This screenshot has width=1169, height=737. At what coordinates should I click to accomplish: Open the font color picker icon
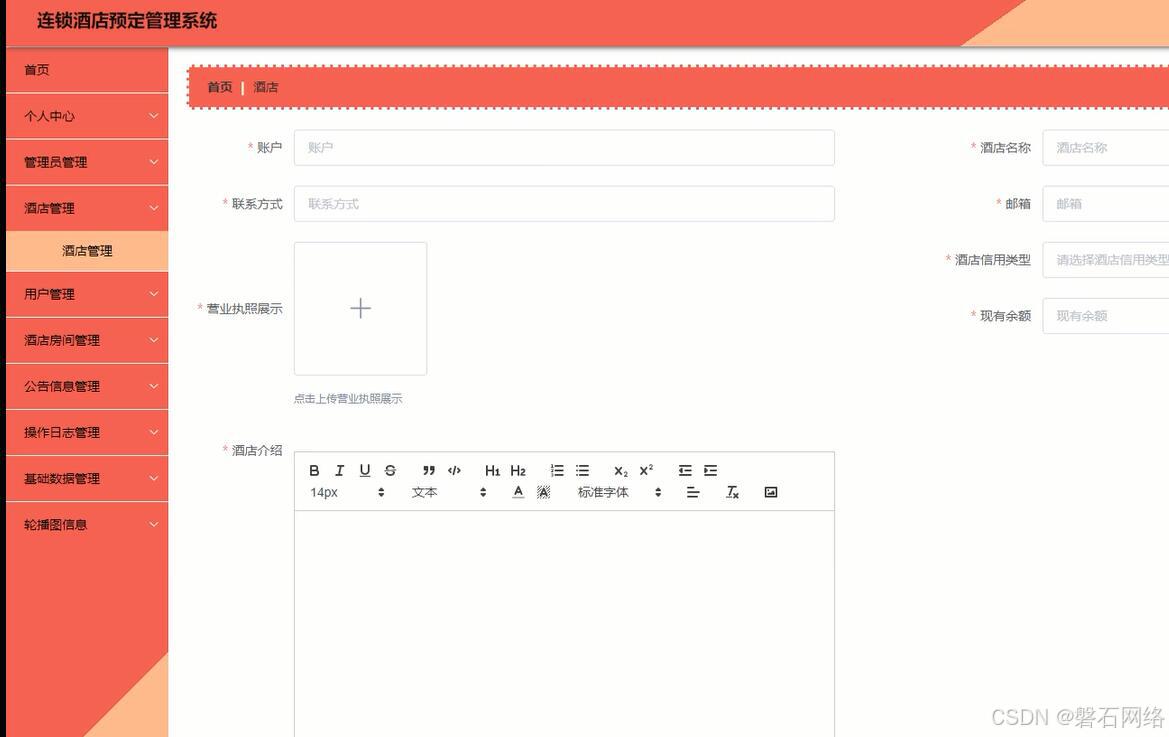518,491
